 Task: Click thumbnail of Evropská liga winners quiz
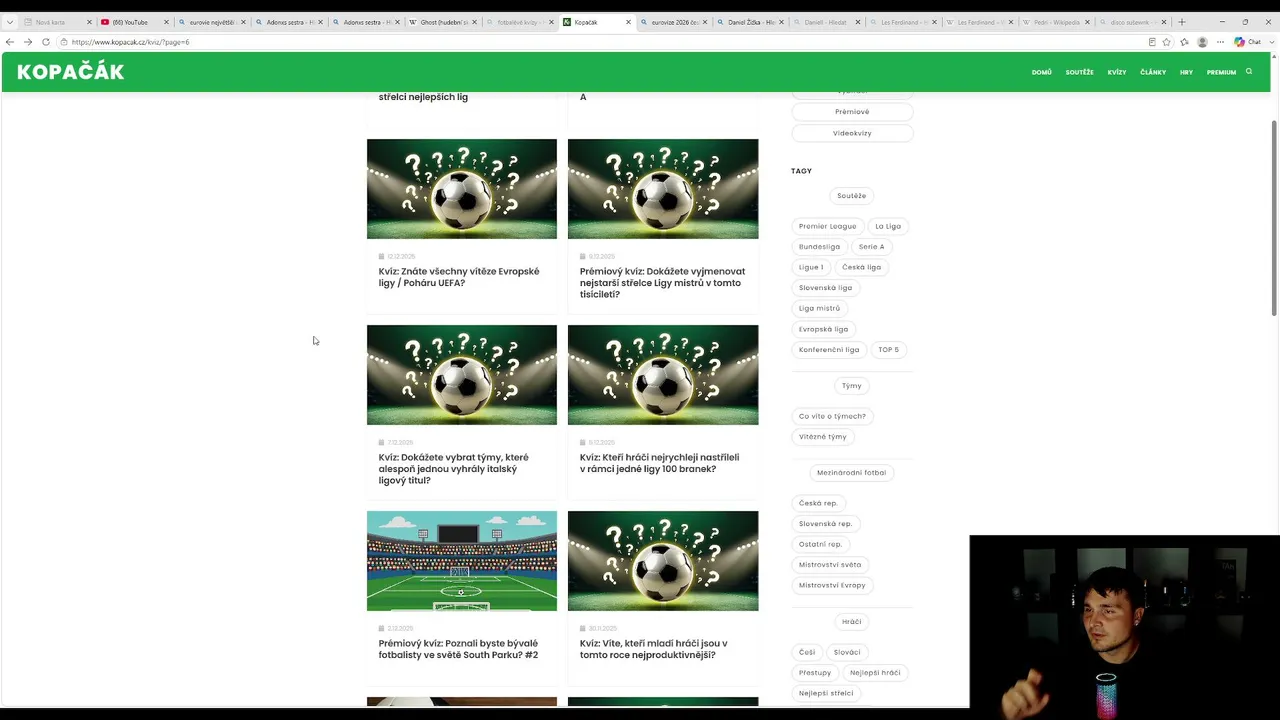pyautogui.click(x=461, y=189)
